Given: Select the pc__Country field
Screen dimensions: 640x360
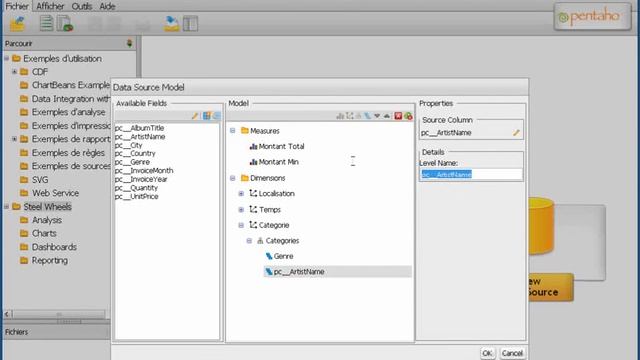Looking at the screenshot, I should [135, 153].
